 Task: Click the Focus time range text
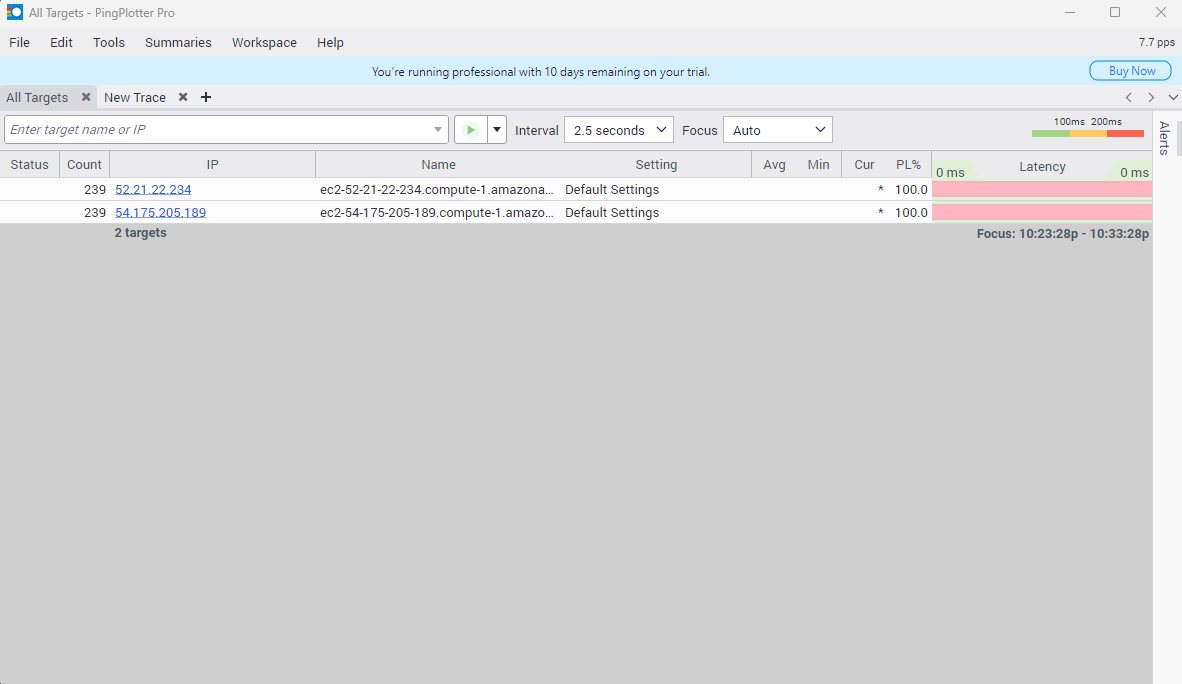click(1063, 234)
